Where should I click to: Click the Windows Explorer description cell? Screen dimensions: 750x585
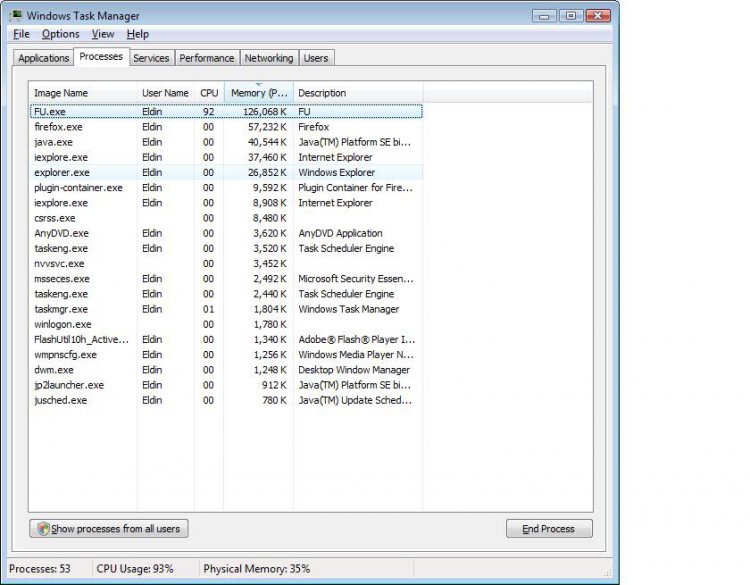click(x=337, y=172)
